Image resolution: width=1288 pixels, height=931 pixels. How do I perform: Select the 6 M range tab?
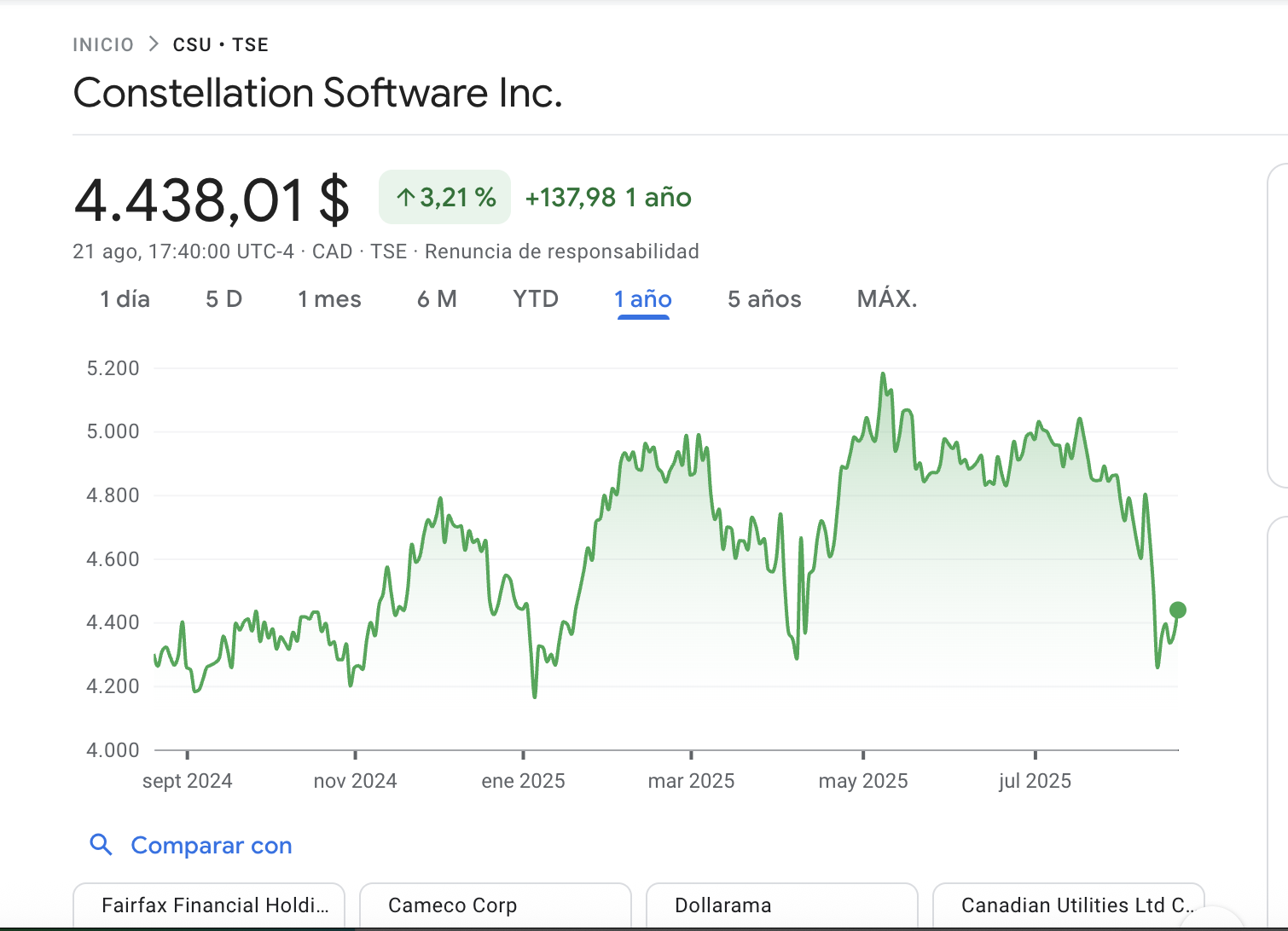[x=437, y=299]
